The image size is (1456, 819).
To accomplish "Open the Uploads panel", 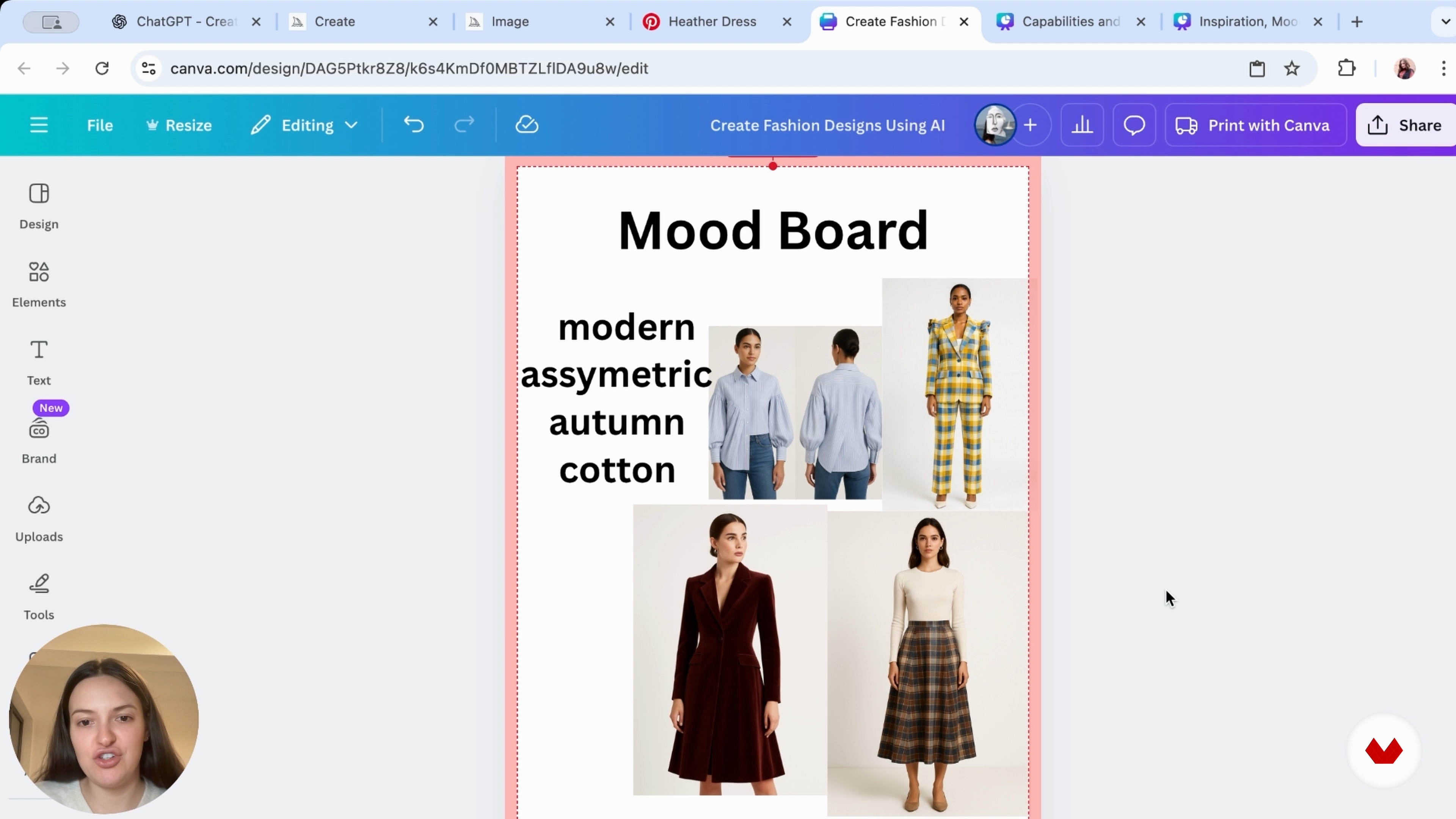I will (x=39, y=518).
